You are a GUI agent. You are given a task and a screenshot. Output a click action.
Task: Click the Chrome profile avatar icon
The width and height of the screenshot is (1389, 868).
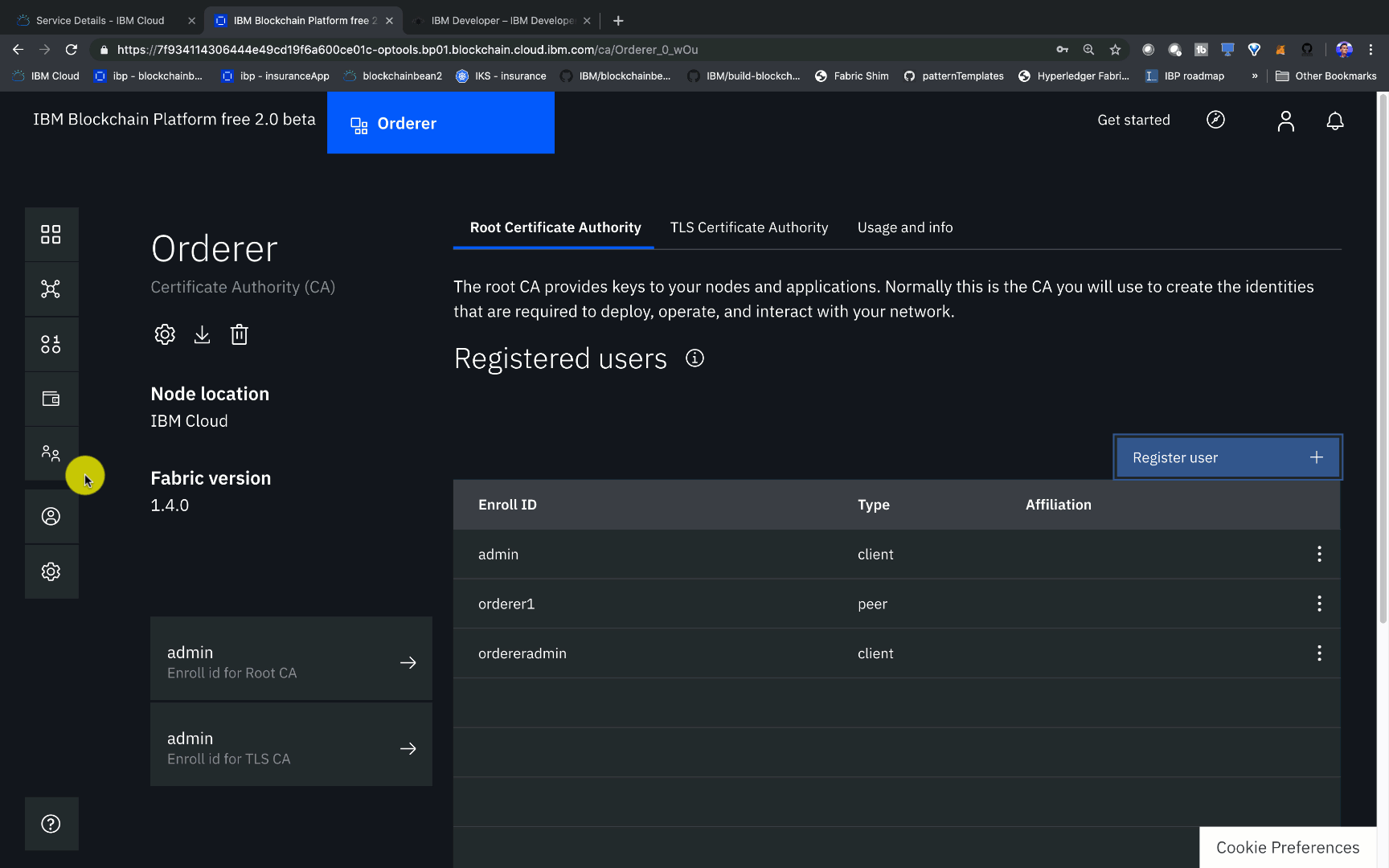[x=1344, y=50]
